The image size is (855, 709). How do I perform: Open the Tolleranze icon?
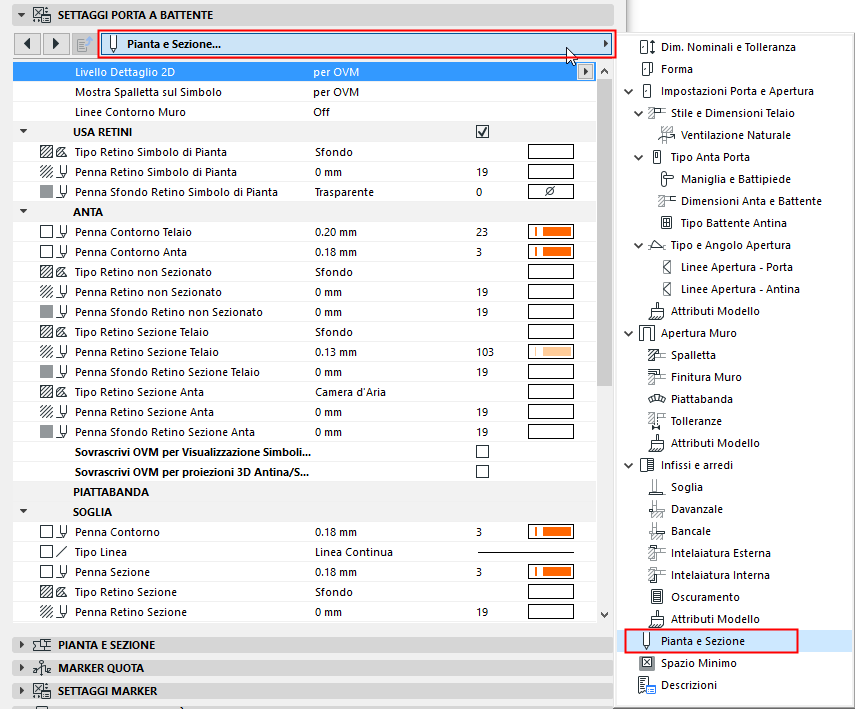[x=657, y=420]
